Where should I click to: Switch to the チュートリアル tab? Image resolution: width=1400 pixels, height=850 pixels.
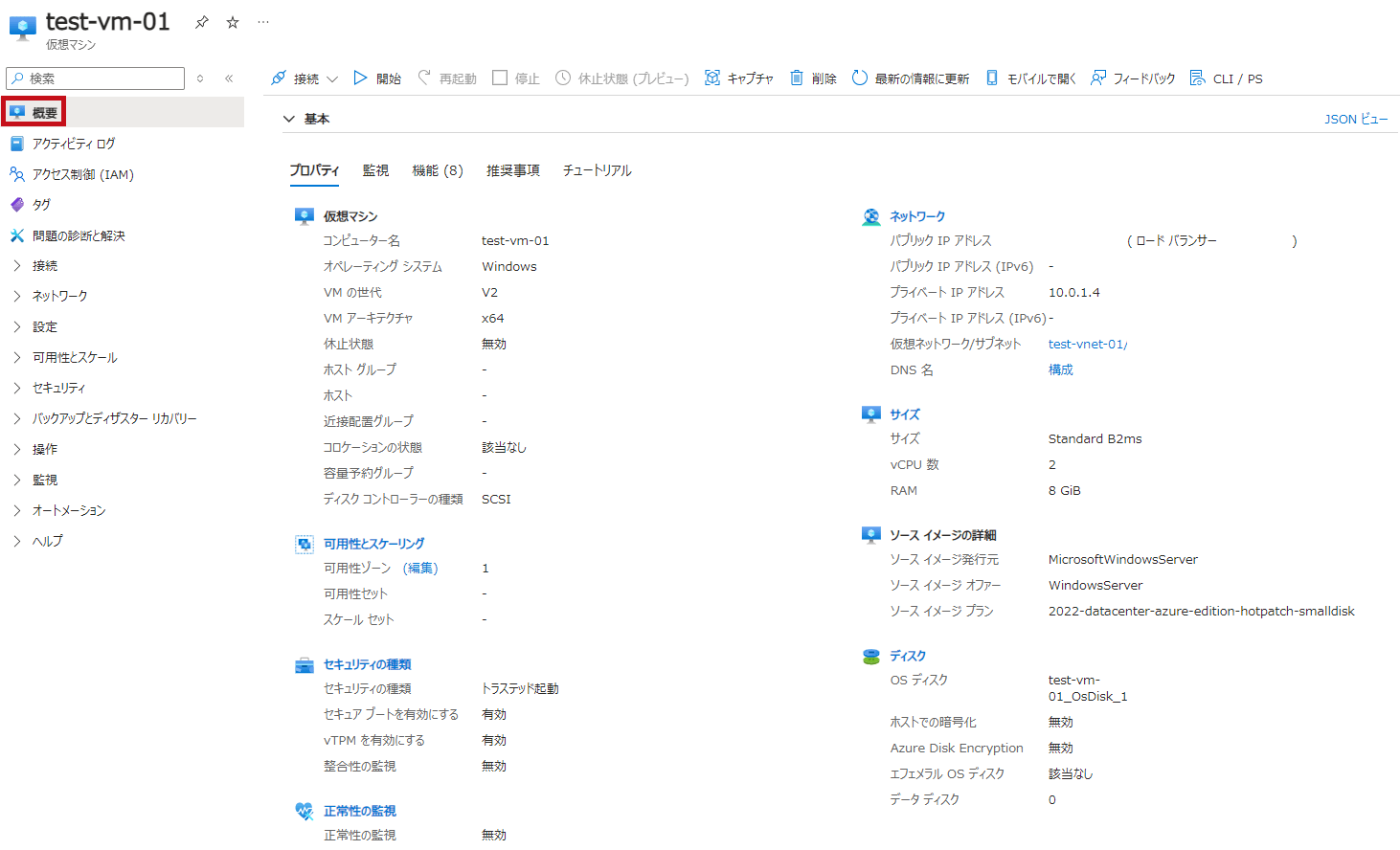pyautogui.click(x=598, y=170)
